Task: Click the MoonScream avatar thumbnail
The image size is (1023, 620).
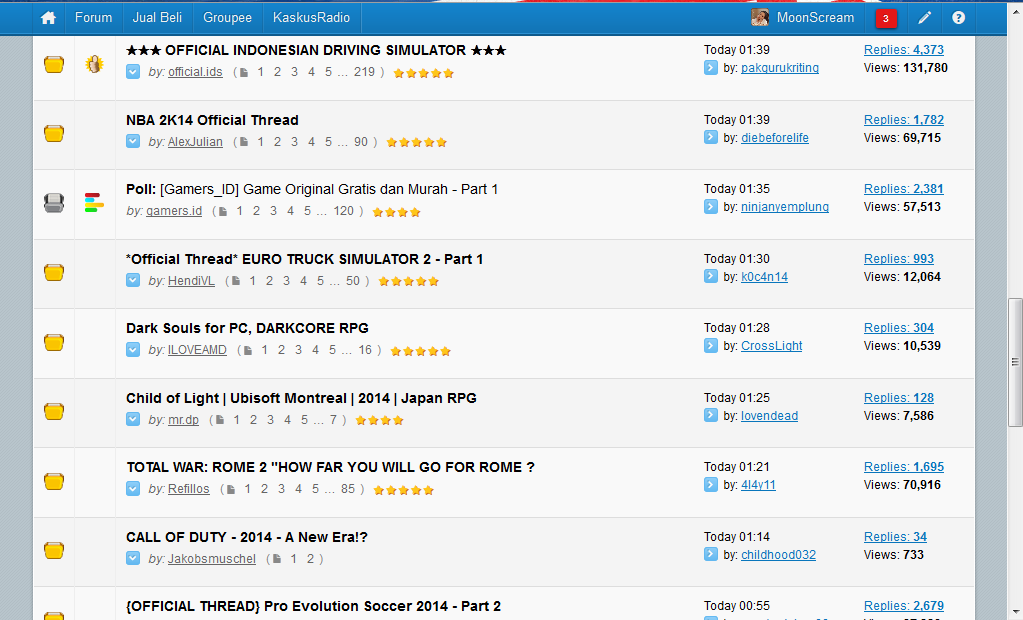Action: [760, 18]
